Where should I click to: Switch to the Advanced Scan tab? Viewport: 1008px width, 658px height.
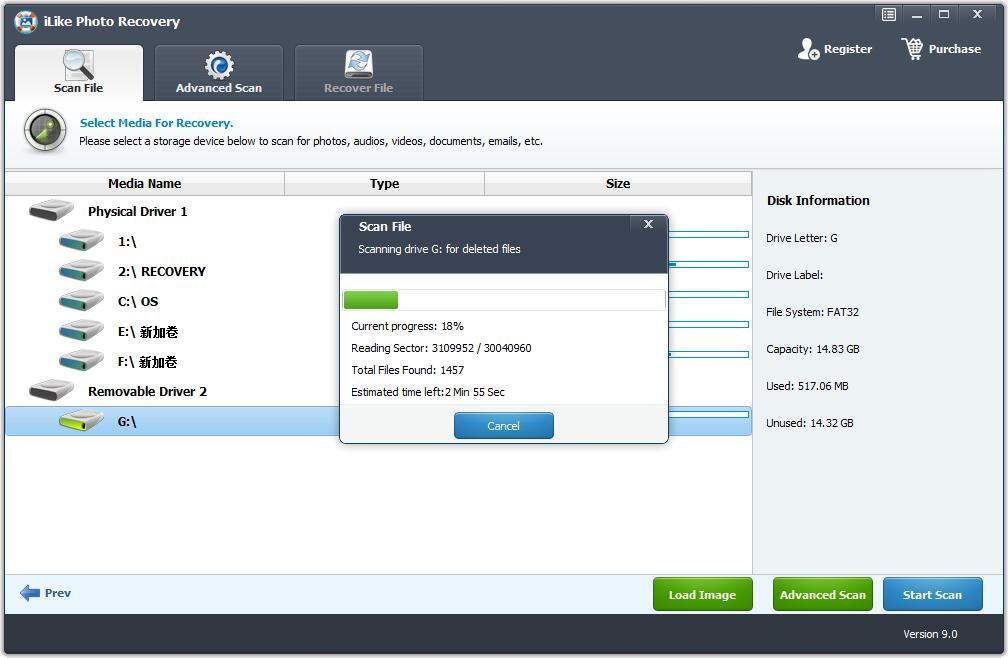(219, 73)
